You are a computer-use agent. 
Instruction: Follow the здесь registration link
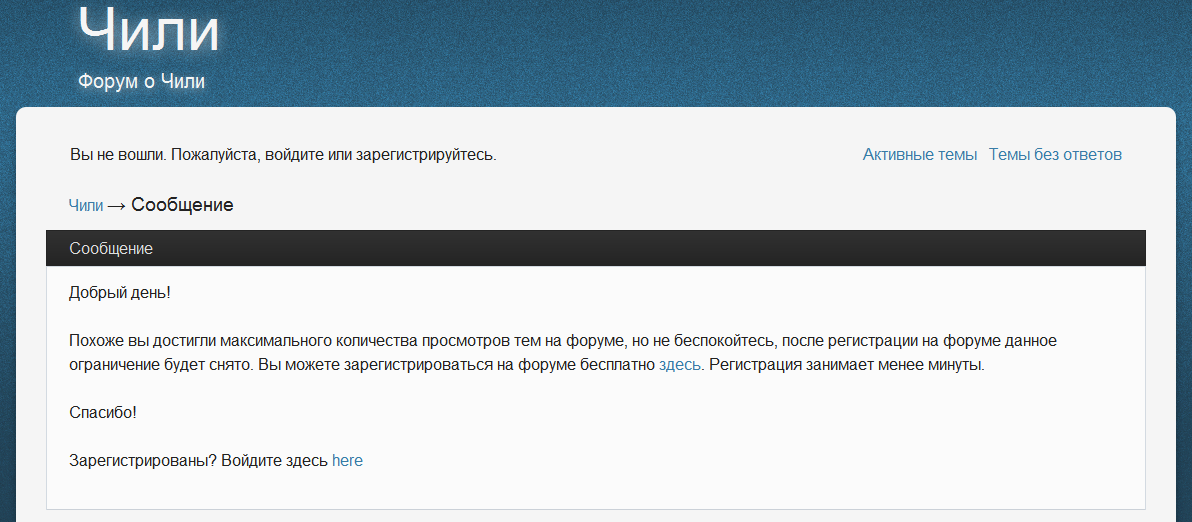click(x=680, y=365)
